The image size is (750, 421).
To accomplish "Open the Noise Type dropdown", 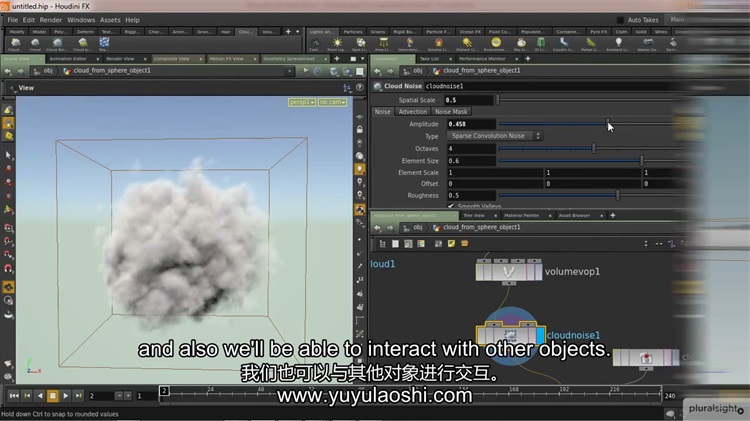I will 495,136.
